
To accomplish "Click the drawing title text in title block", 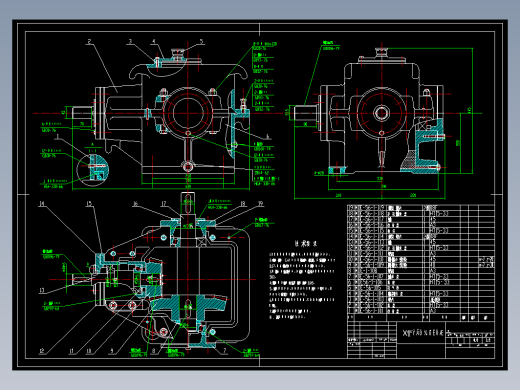I will pyautogui.click(x=423, y=332).
